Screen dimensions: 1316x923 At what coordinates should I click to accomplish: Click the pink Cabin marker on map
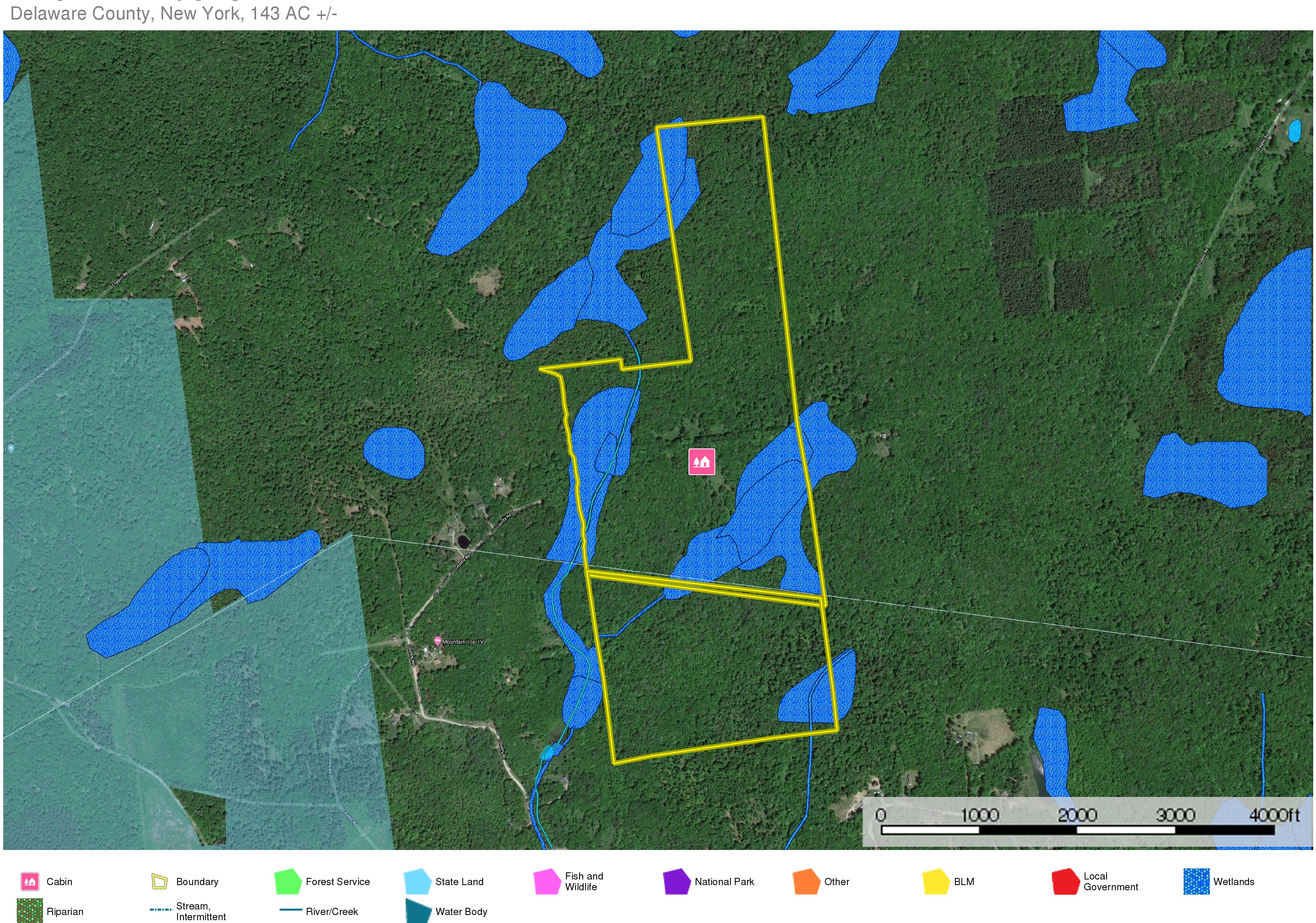pos(702,462)
